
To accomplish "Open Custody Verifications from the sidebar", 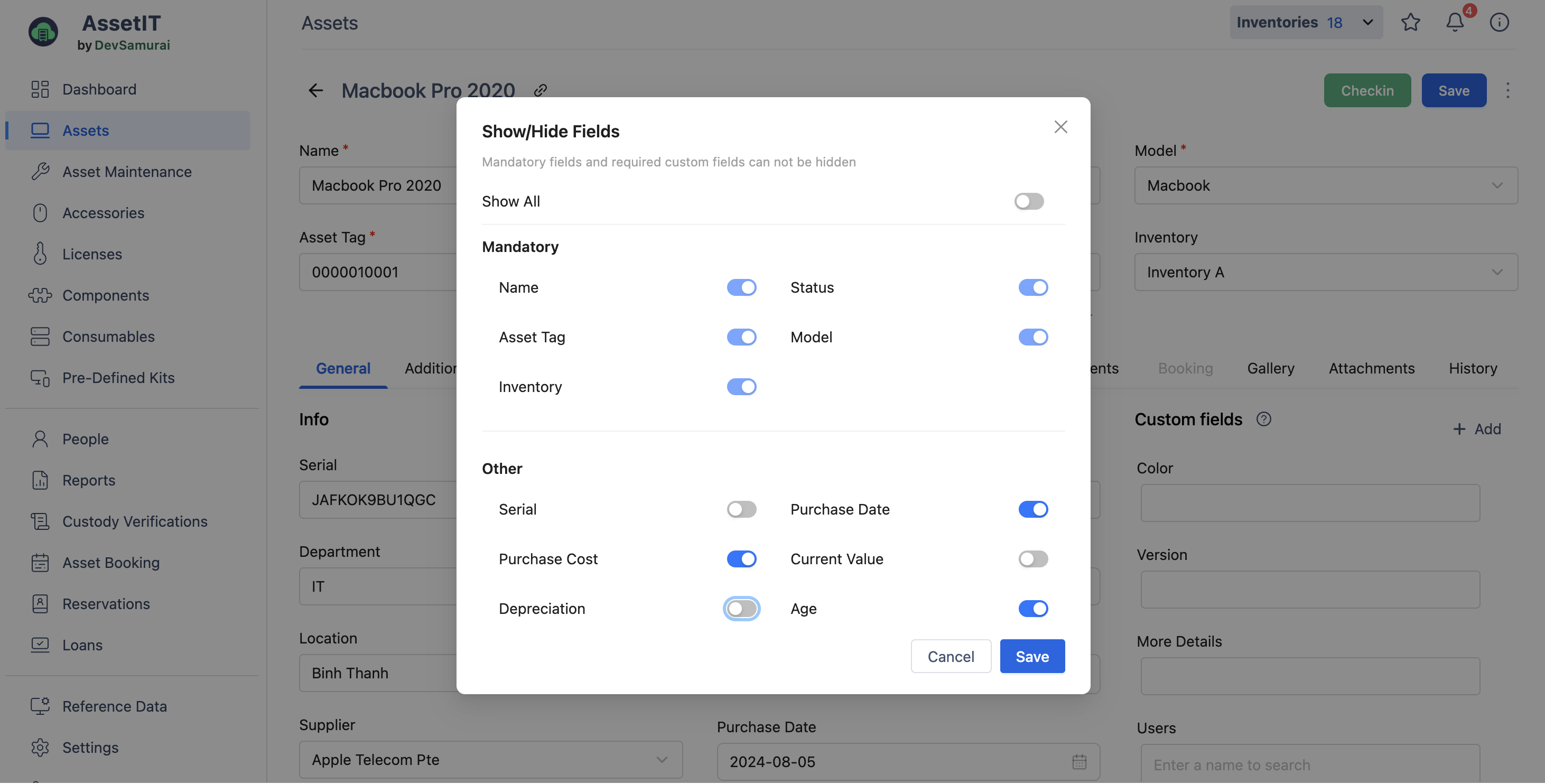I will [x=134, y=521].
